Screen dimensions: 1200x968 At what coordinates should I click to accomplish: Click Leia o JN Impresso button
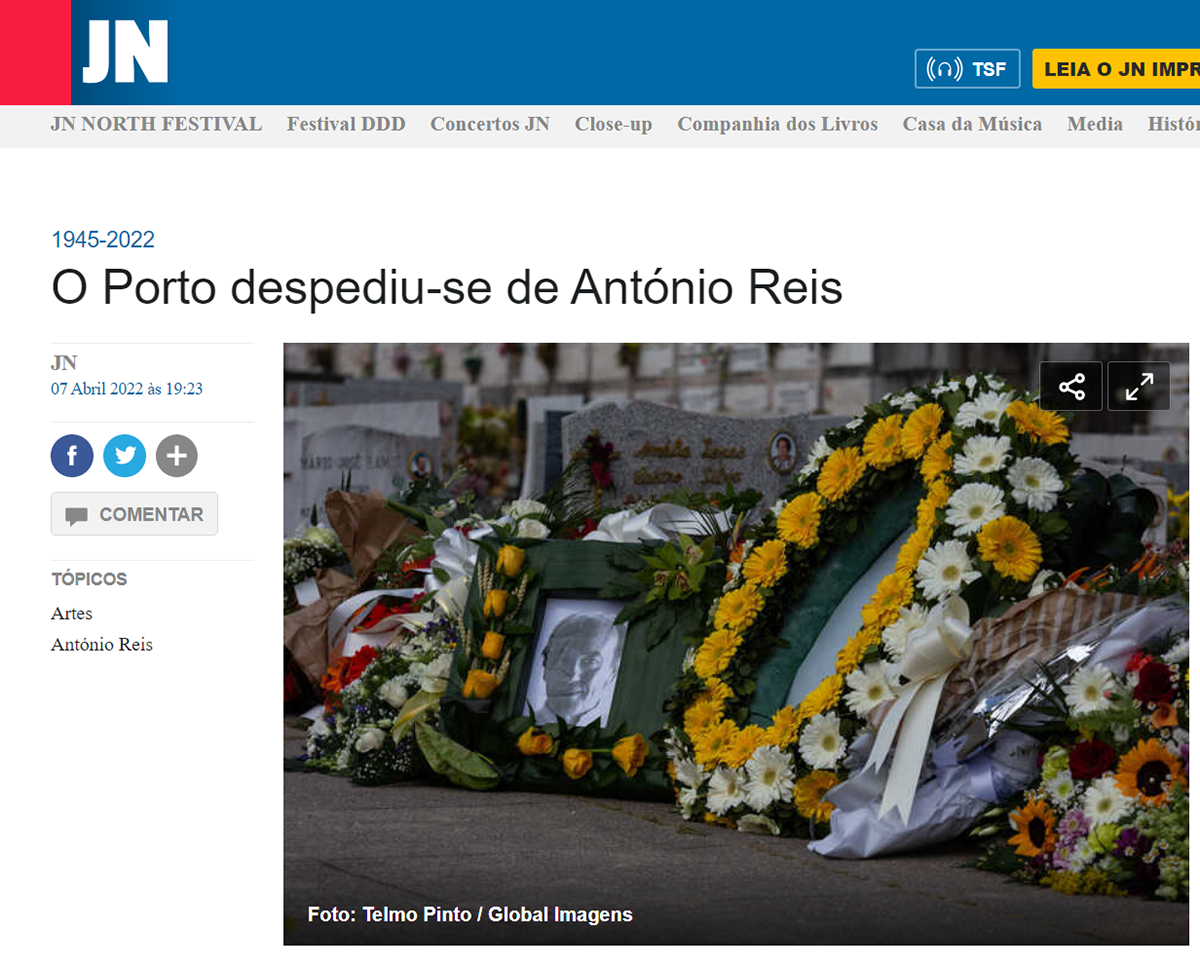point(1116,69)
